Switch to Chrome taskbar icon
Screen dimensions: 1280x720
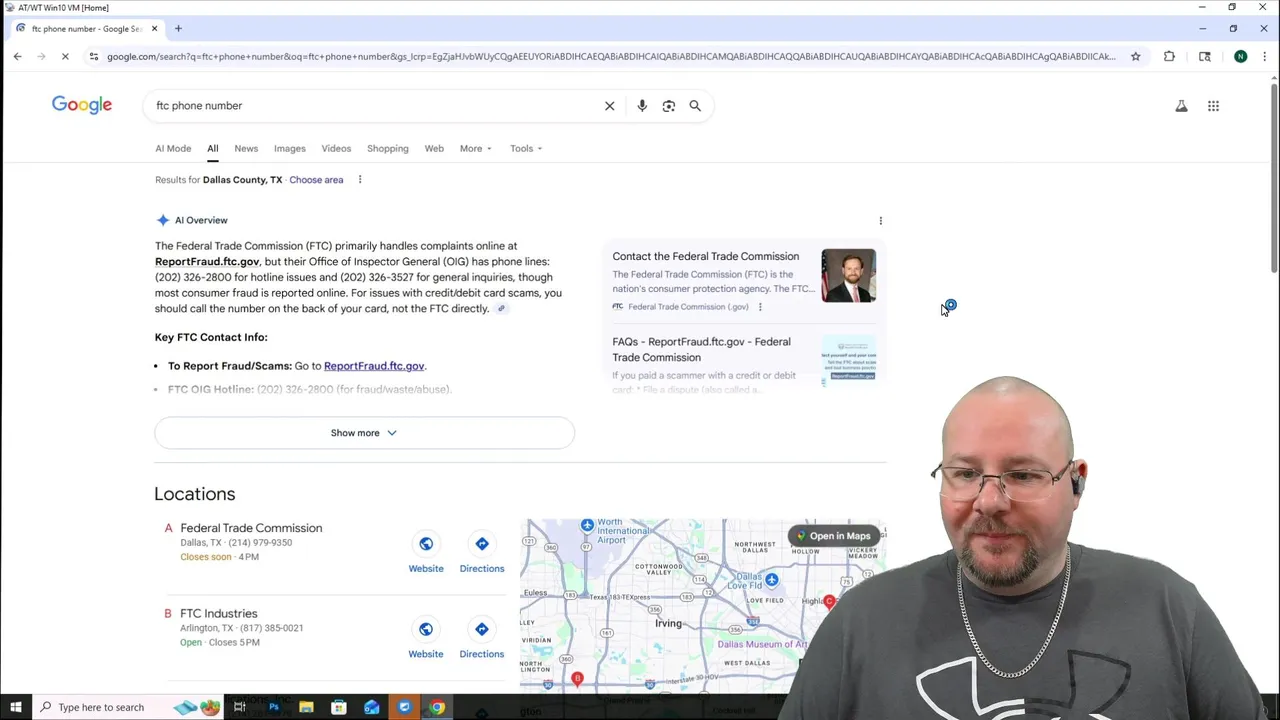[x=437, y=707]
